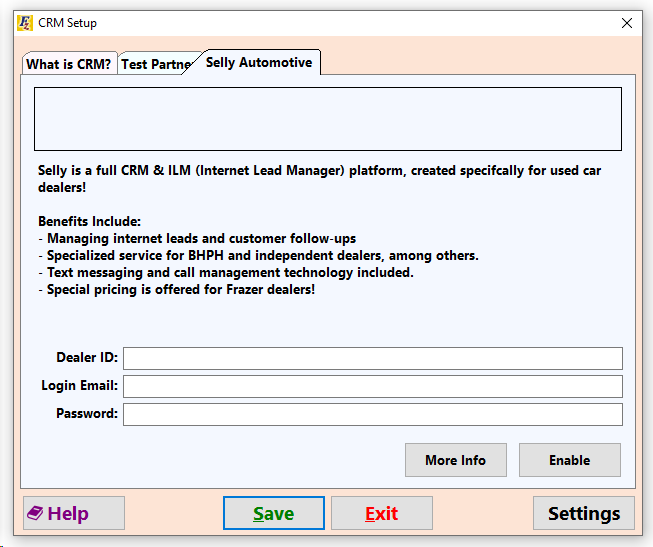The width and height of the screenshot is (653, 547).
Task: Click the Frazer app icon in title bar
Action: [x=25, y=23]
